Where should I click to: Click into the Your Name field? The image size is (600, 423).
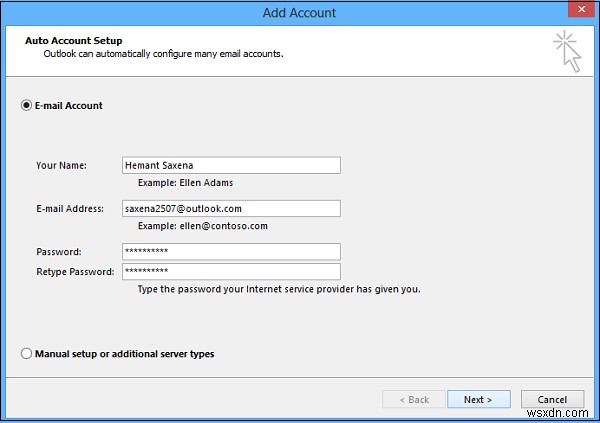(230, 165)
